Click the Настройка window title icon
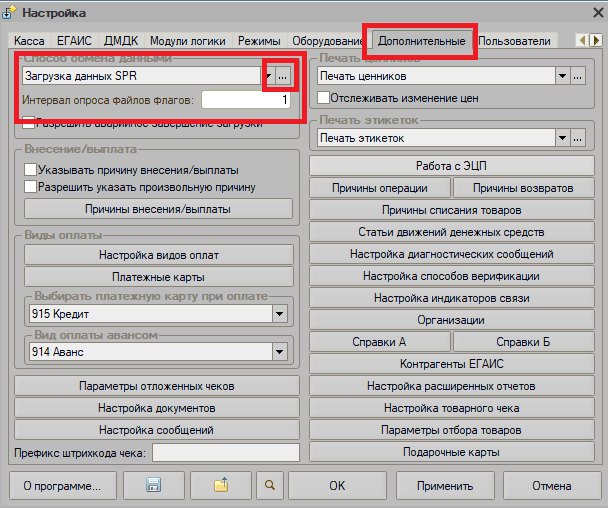 [x=8, y=12]
